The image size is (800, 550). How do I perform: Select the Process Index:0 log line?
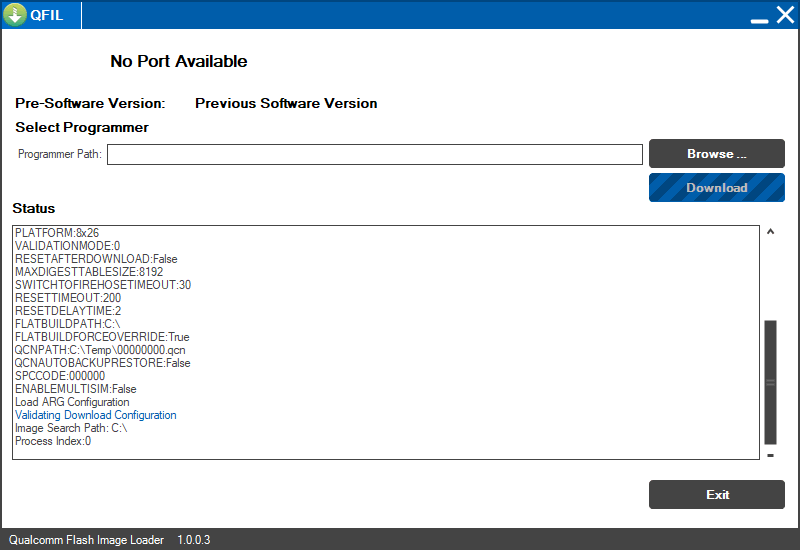(x=53, y=441)
